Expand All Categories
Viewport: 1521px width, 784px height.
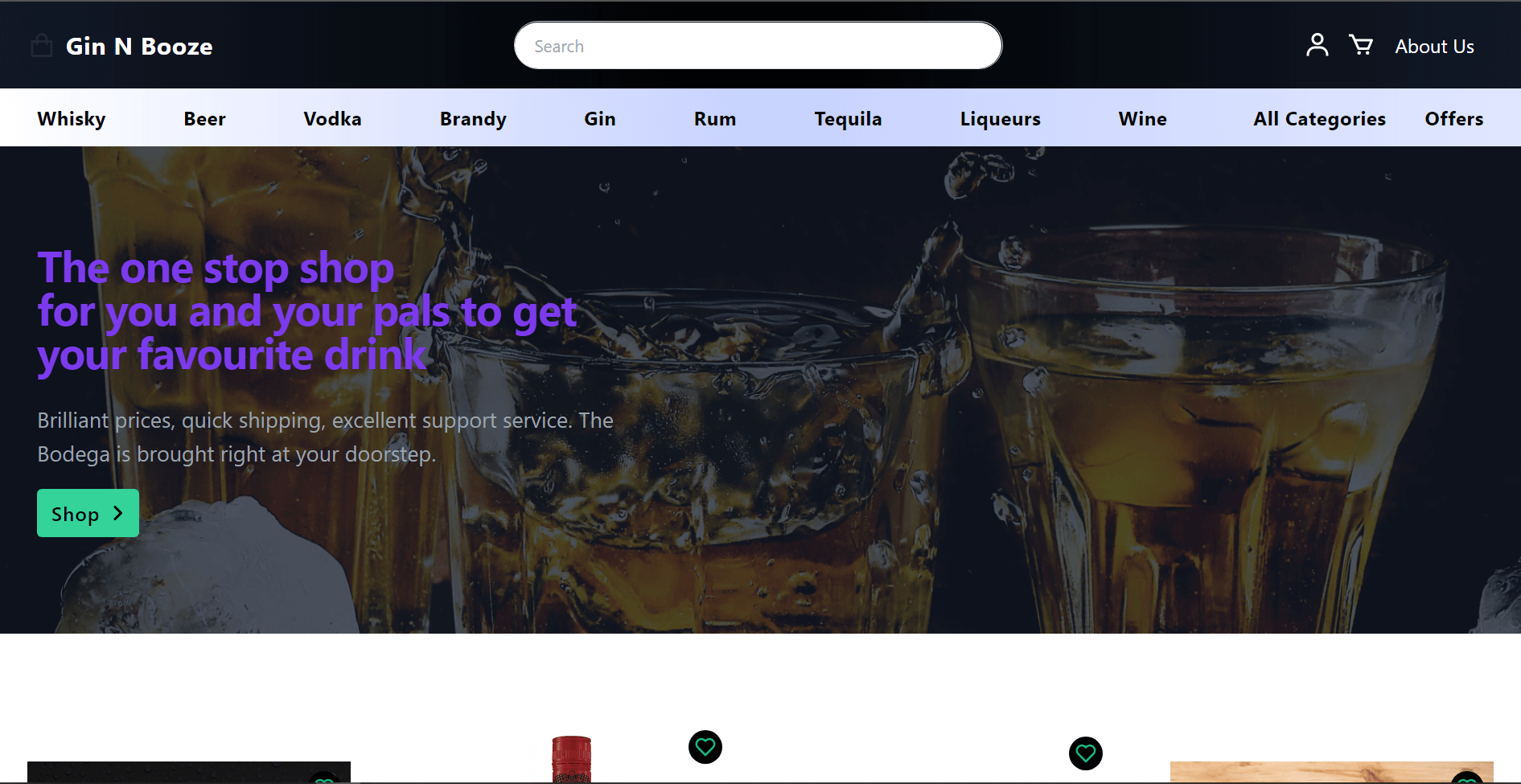pyautogui.click(x=1319, y=119)
